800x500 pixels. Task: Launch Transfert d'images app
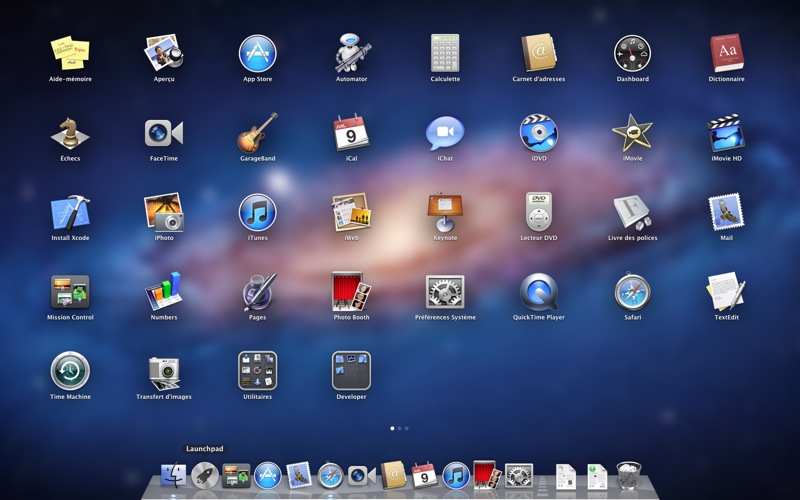coord(164,373)
